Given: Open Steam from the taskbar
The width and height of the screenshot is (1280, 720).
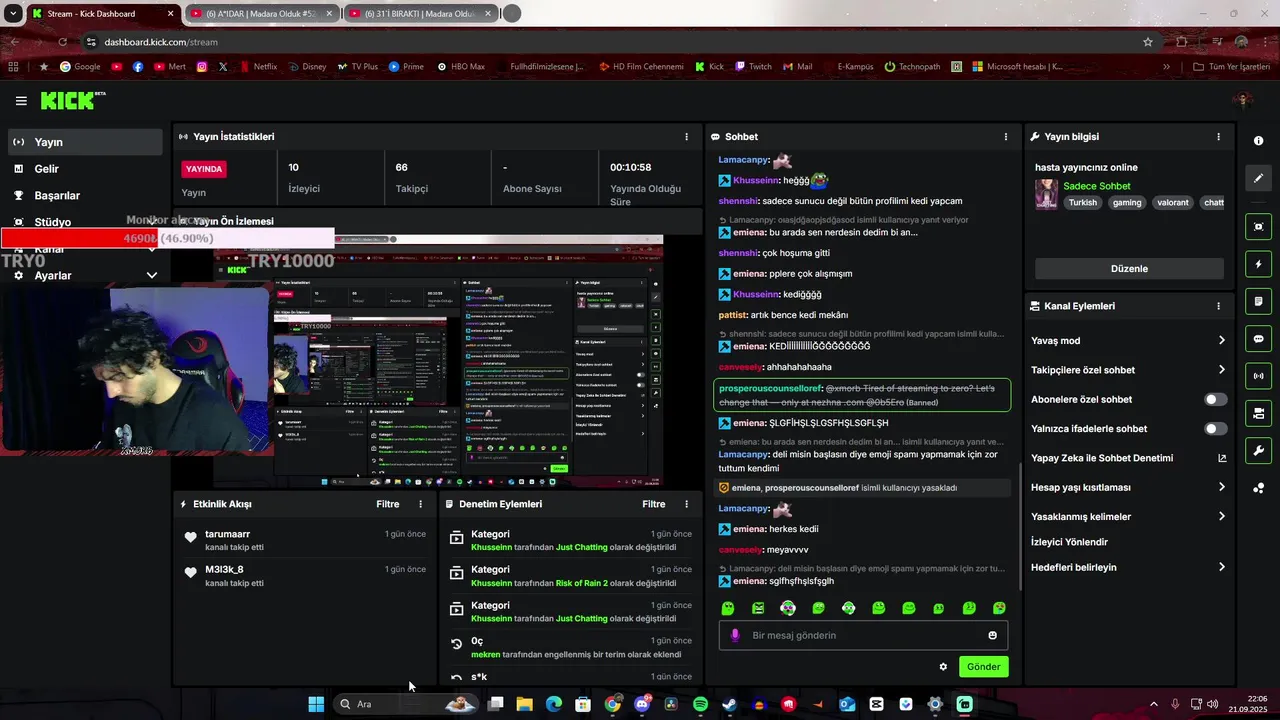Looking at the screenshot, I should (x=729, y=704).
